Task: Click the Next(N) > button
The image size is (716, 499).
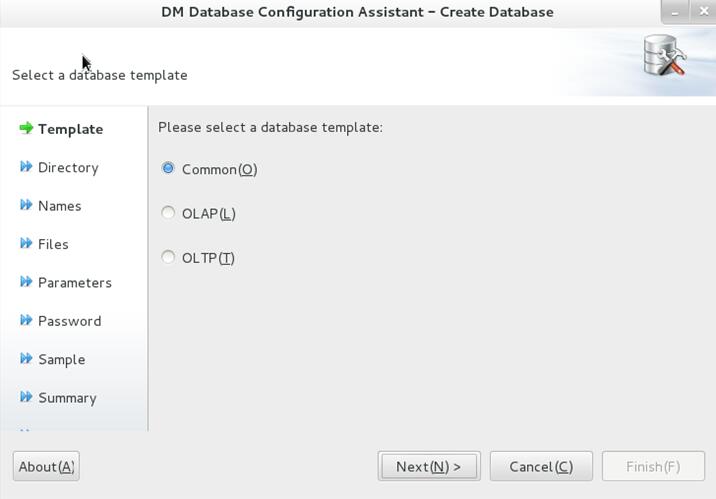Action: (x=429, y=466)
